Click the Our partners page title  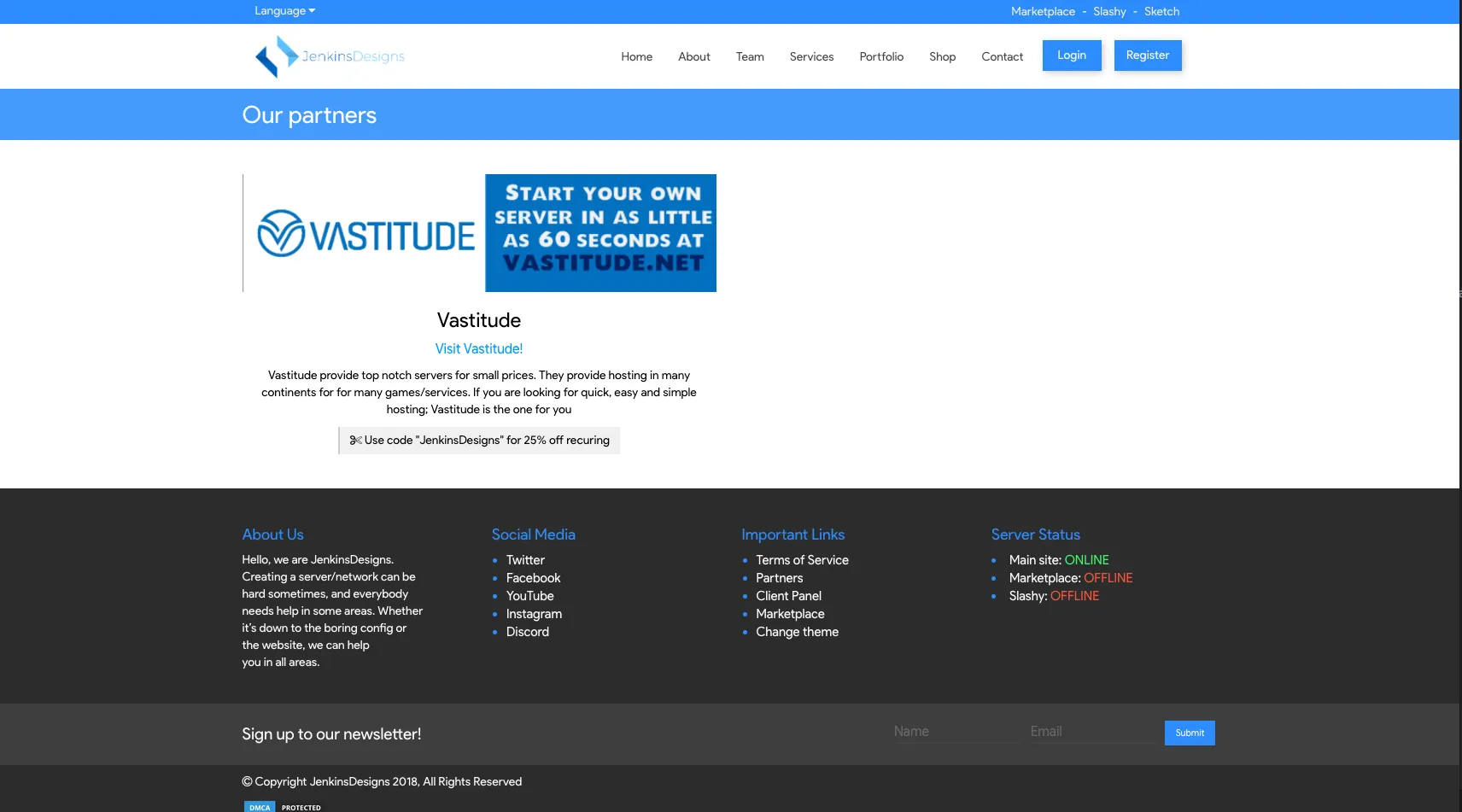(x=309, y=115)
